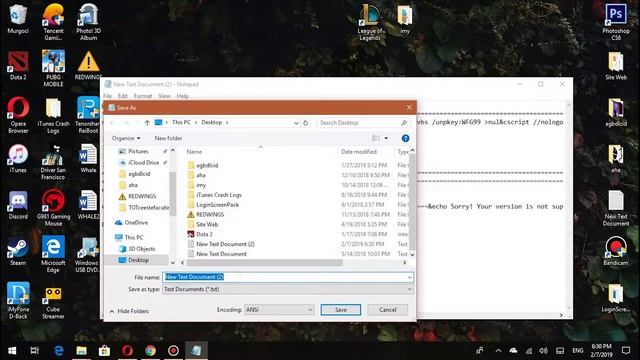This screenshot has height=360, width=640.
Task: Click the File name input field
Action: [x=284, y=277]
